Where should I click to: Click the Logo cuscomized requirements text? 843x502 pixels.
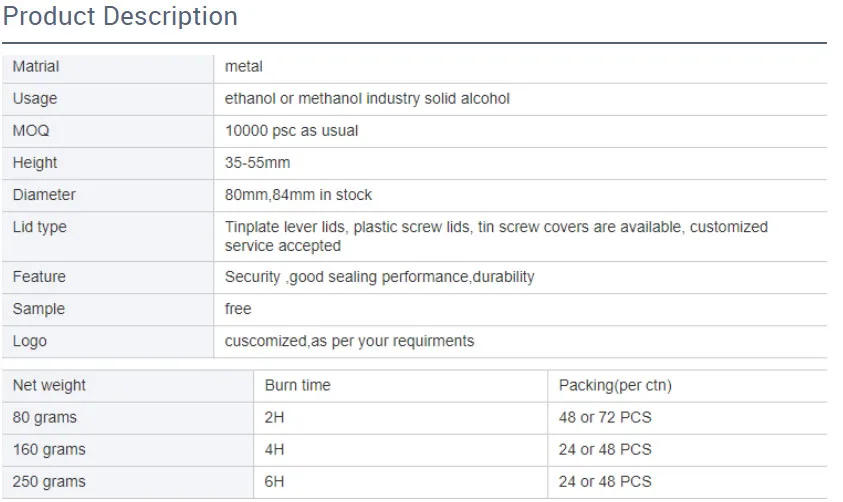pos(349,341)
